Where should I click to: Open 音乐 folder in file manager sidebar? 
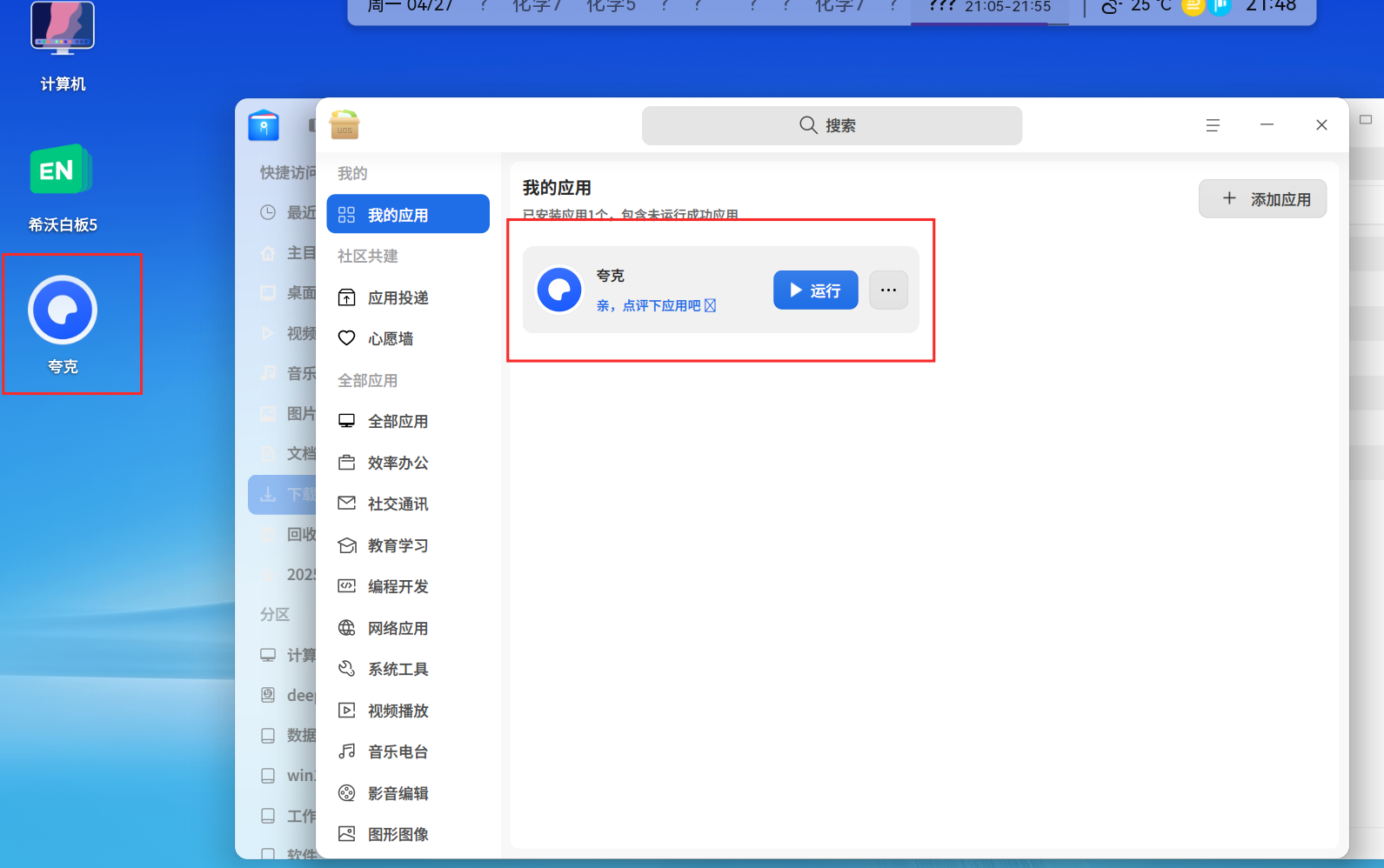282,373
